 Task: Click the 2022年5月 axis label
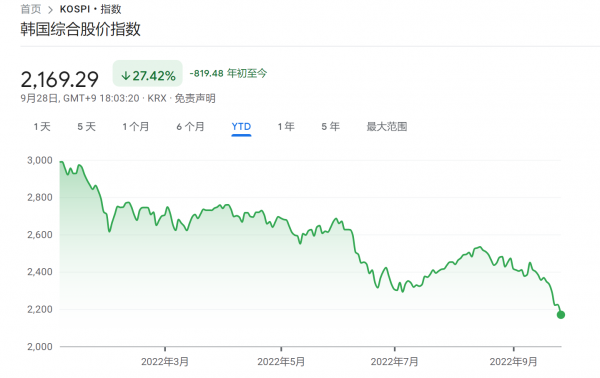[x=281, y=362]
